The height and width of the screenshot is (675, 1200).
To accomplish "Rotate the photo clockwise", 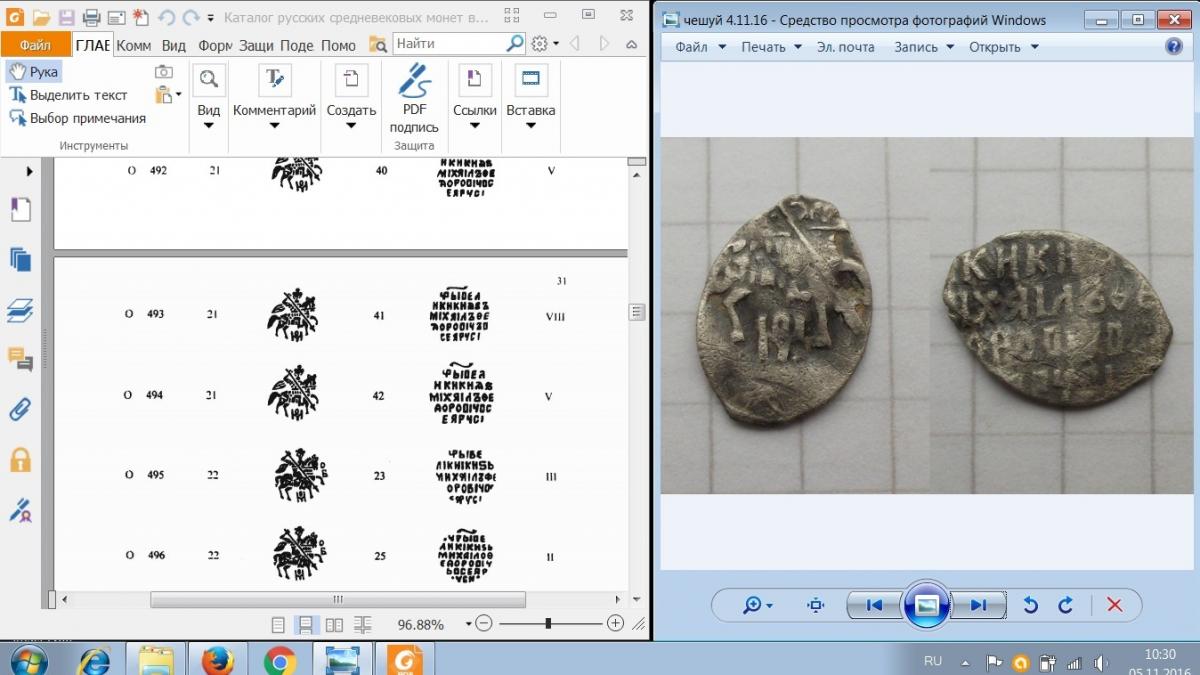I will click(x=1066, y=605).
